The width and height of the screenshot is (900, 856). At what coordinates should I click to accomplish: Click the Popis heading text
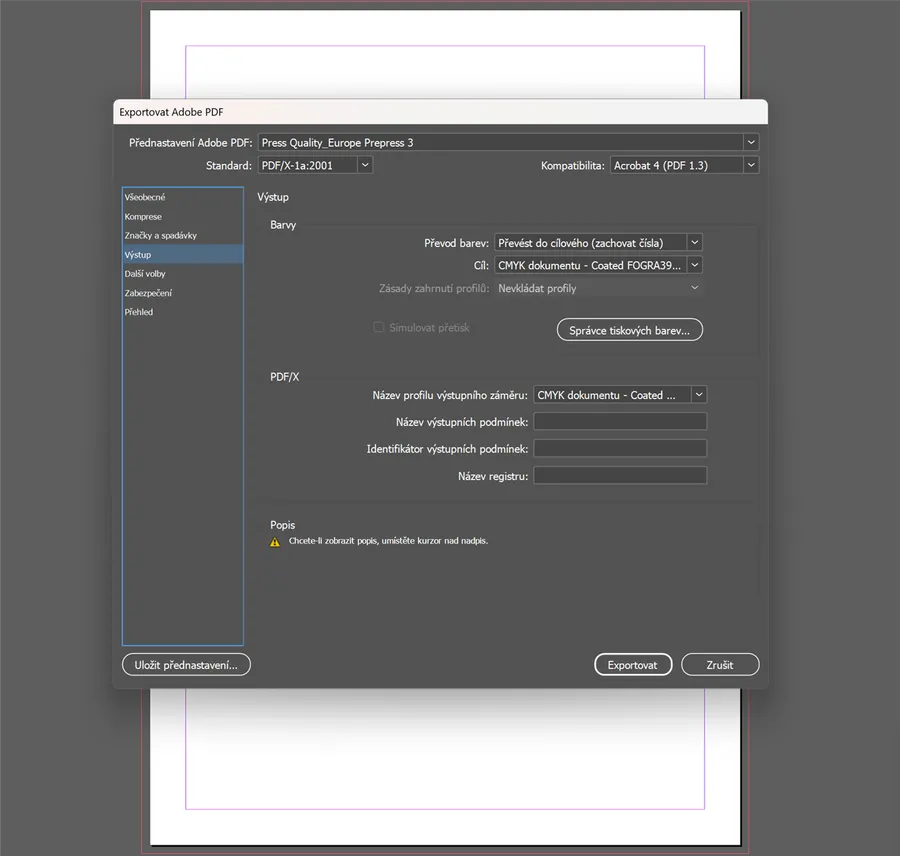click(282, 525)
